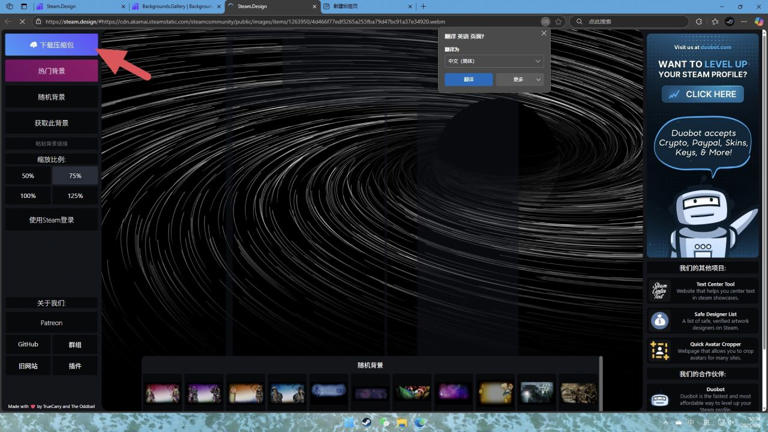Screen dimensions: 768x432
Task: Select the 125% scale option
Action: point(75,196)
